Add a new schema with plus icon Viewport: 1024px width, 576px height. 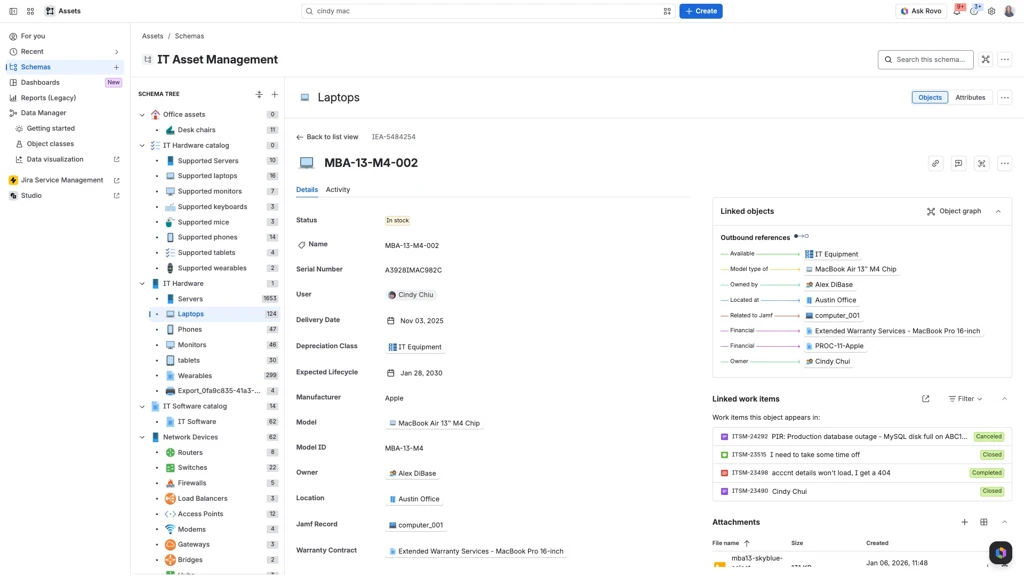click(117, 67)
